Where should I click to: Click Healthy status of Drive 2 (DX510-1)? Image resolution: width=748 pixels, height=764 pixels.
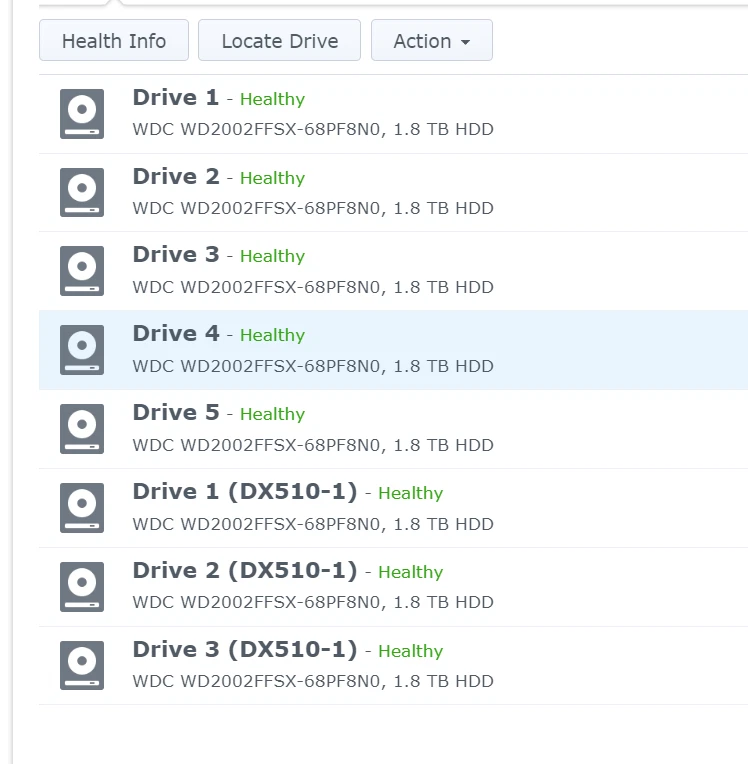410,572
